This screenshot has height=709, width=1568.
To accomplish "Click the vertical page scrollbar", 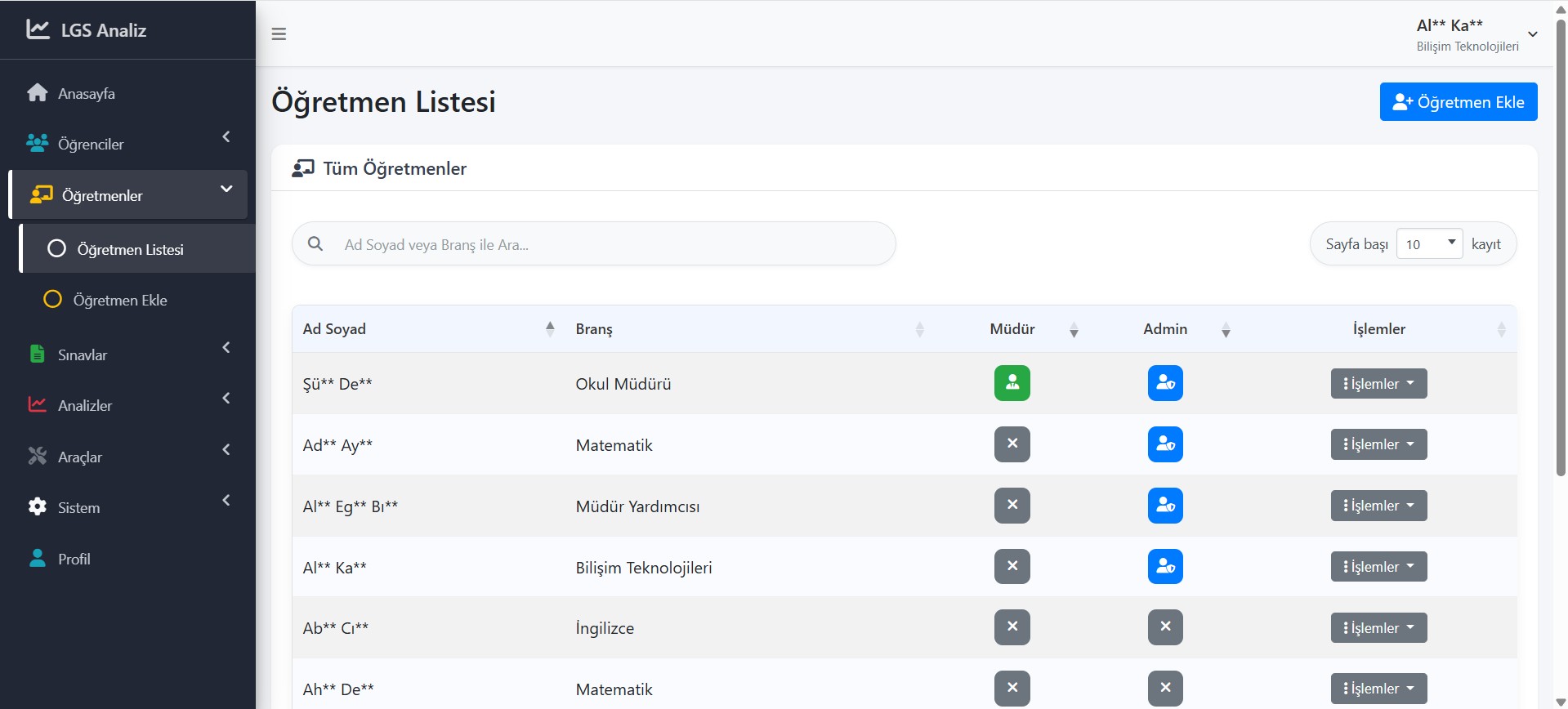I will tap(1561, 245).
